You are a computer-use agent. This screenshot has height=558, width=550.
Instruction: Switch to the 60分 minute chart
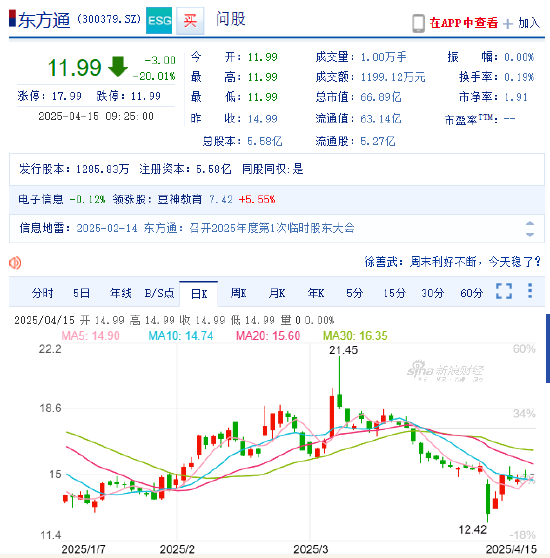(472, 293)
